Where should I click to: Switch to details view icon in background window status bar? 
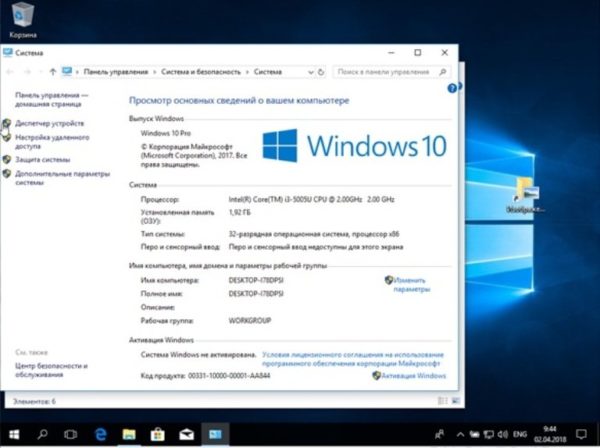coord(443,401)
